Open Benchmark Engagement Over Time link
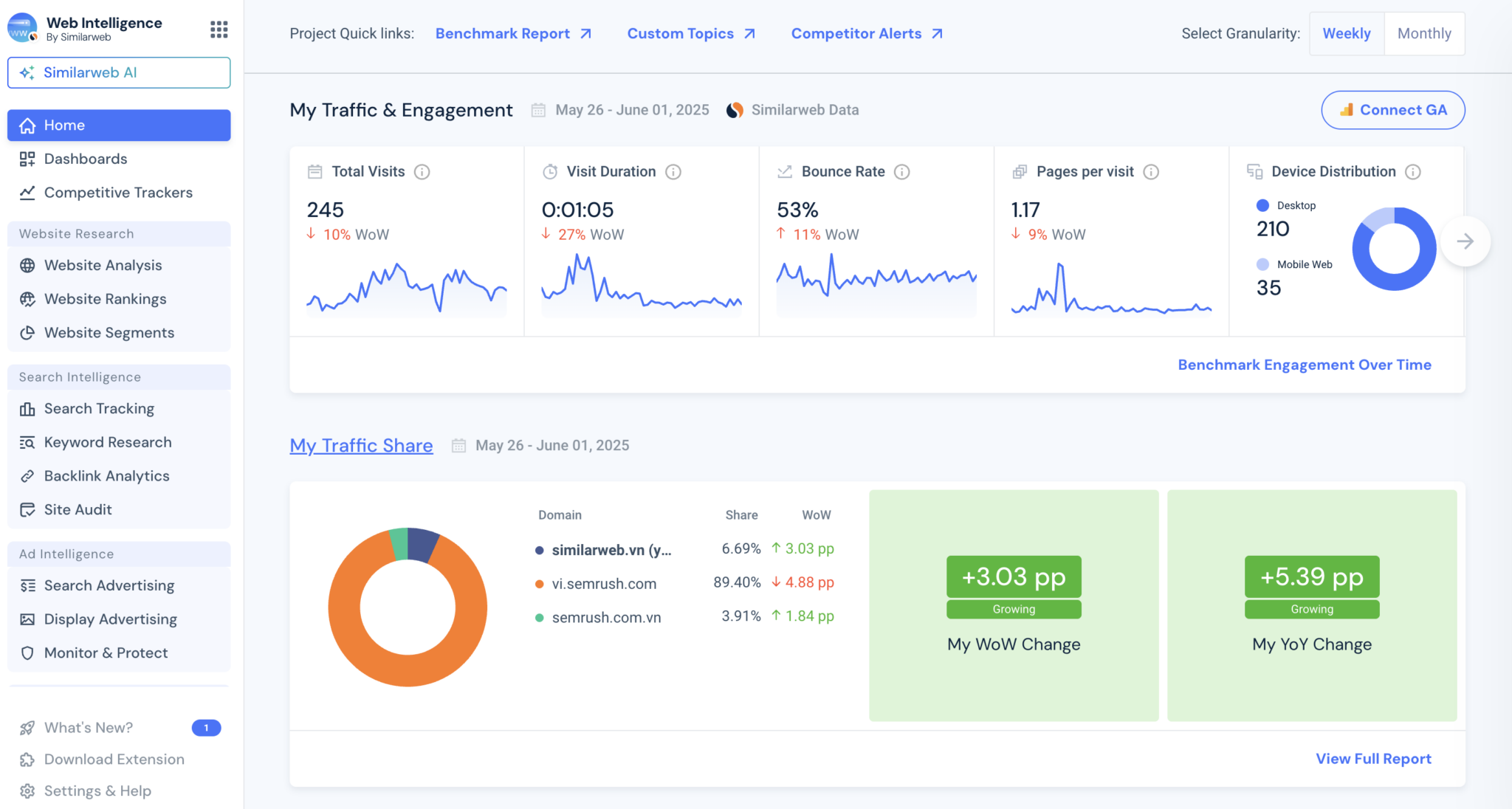This screenshot has width=1512, height=809. point(1304,364)
